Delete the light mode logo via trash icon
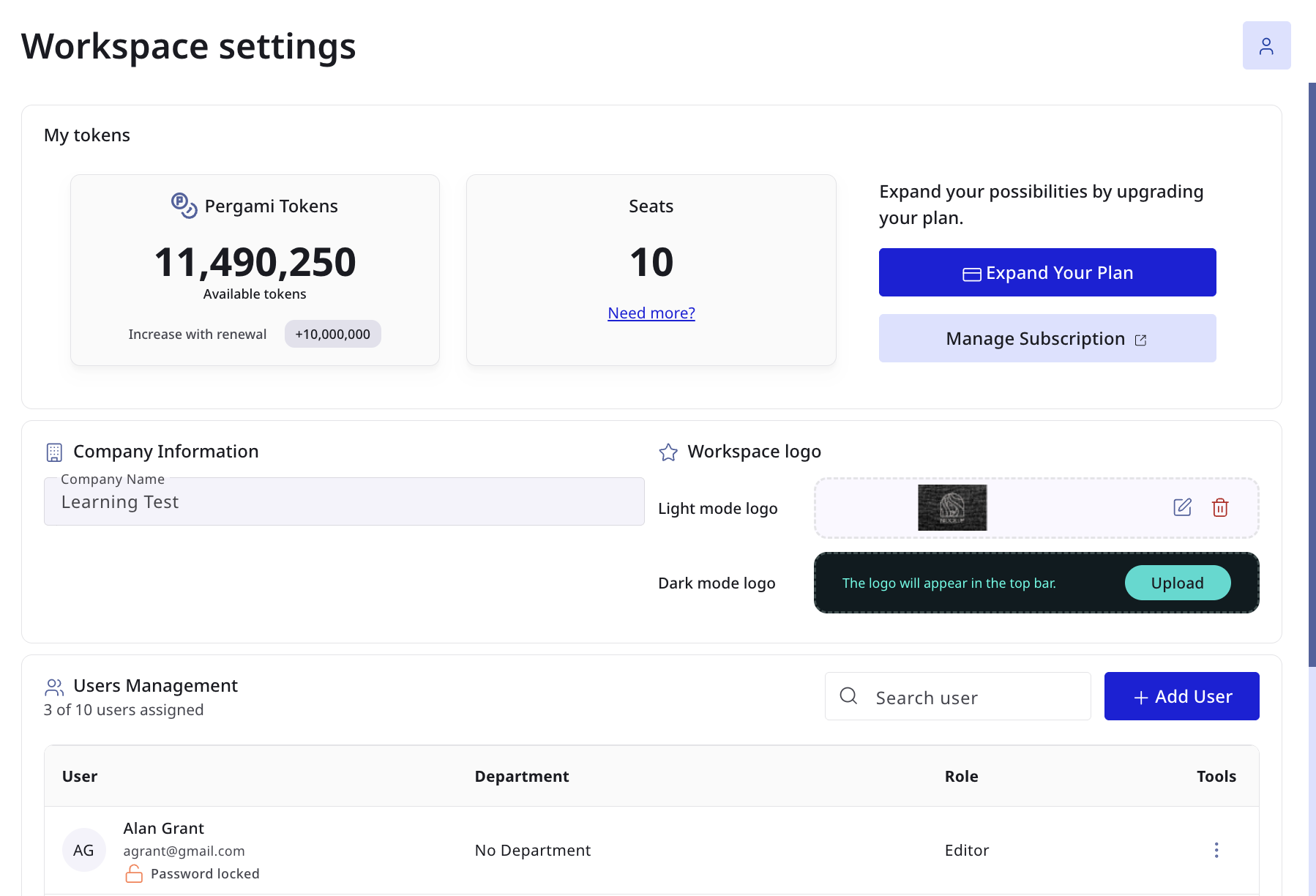 coord(1220,507)
